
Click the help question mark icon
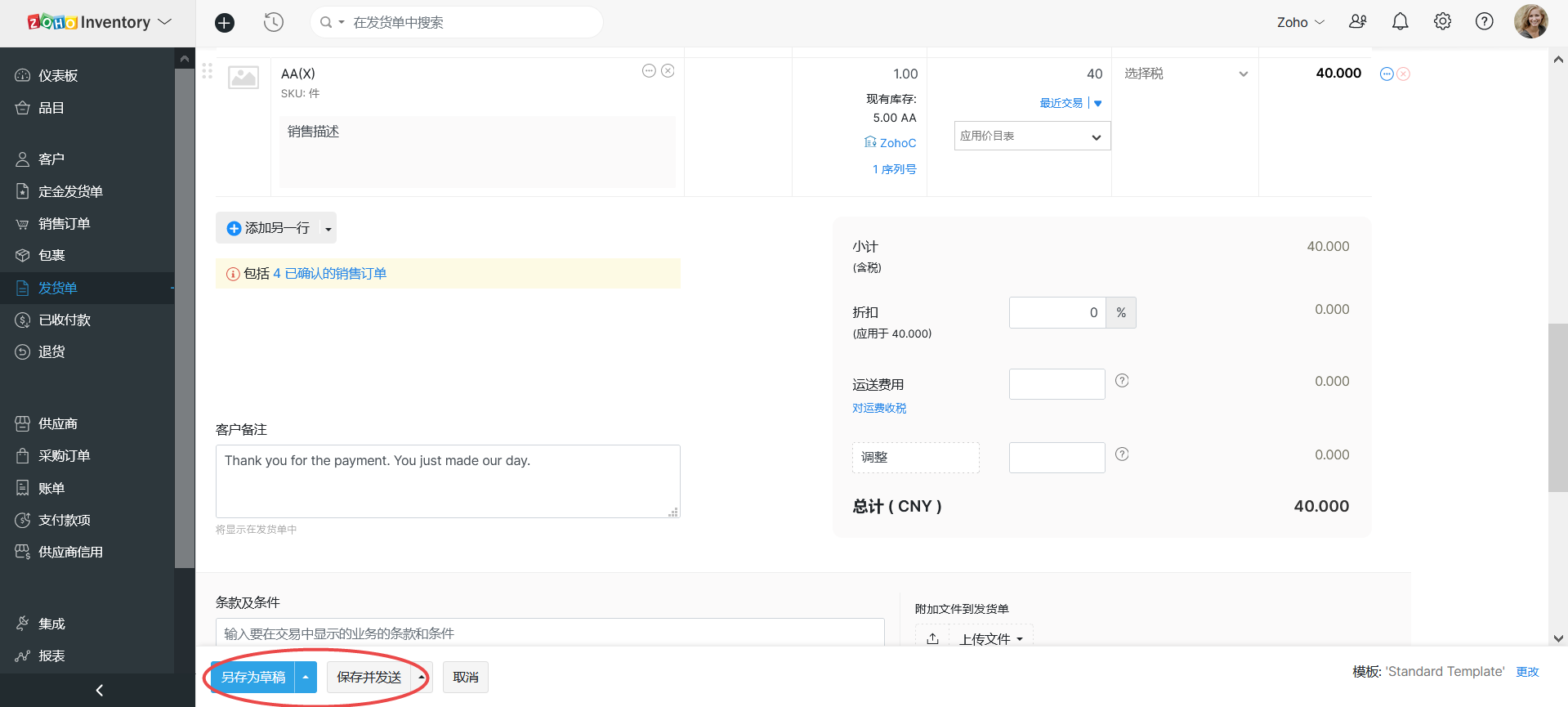coord(1484,22)
